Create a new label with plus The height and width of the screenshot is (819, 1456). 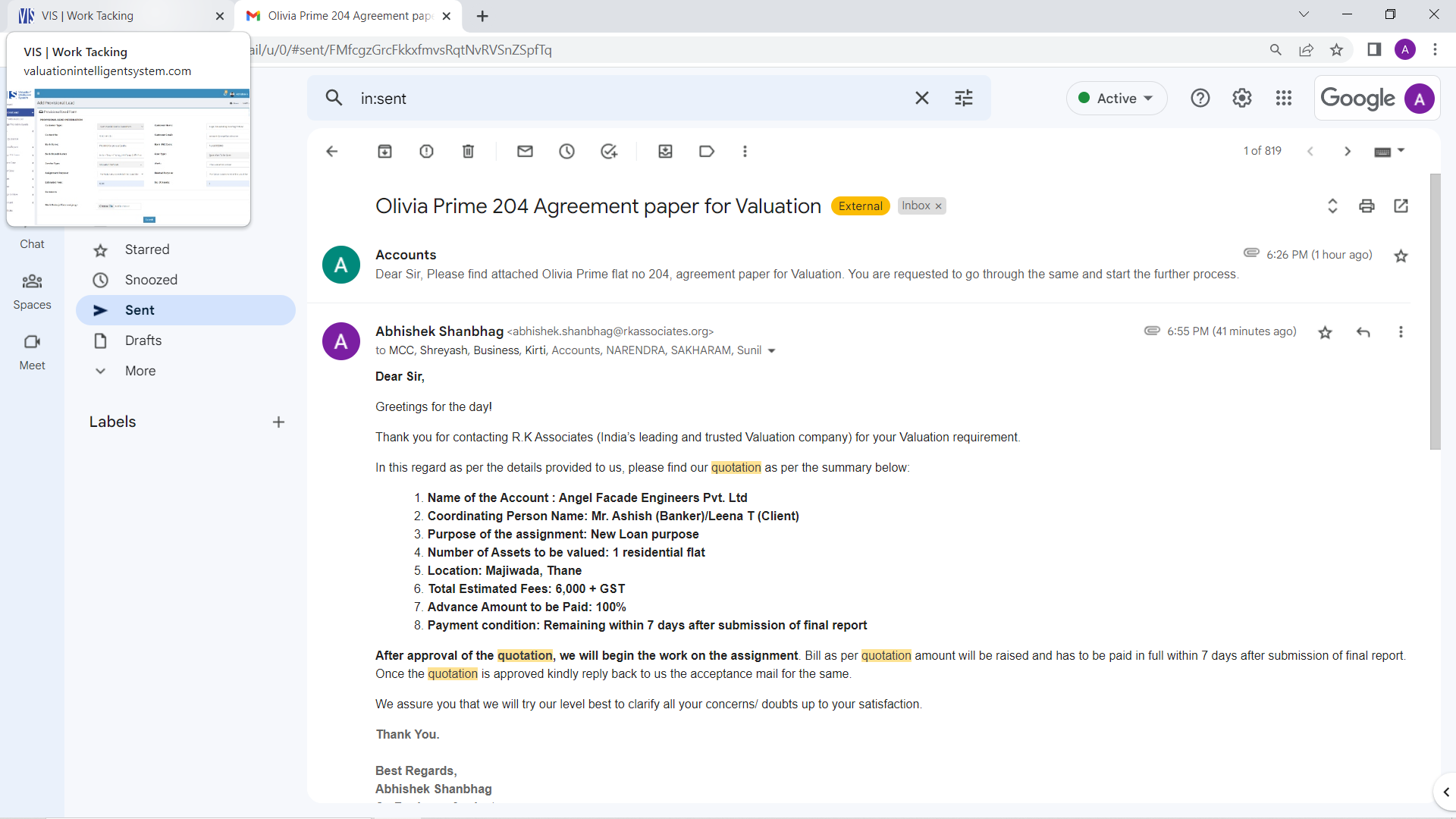pos(278,422)
